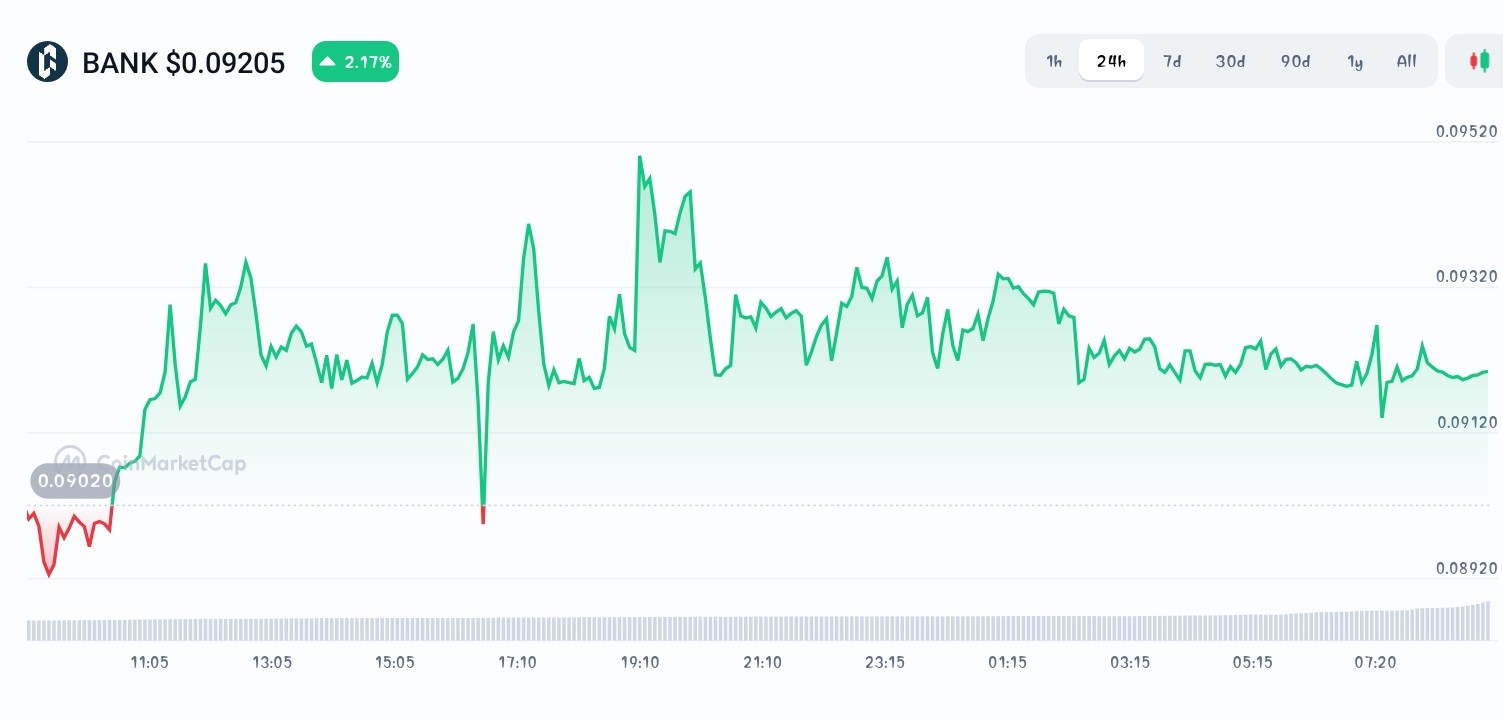Click the green candlestick in the chart-type icon
1503x720 pixels.
click(x=1483, y=61)
